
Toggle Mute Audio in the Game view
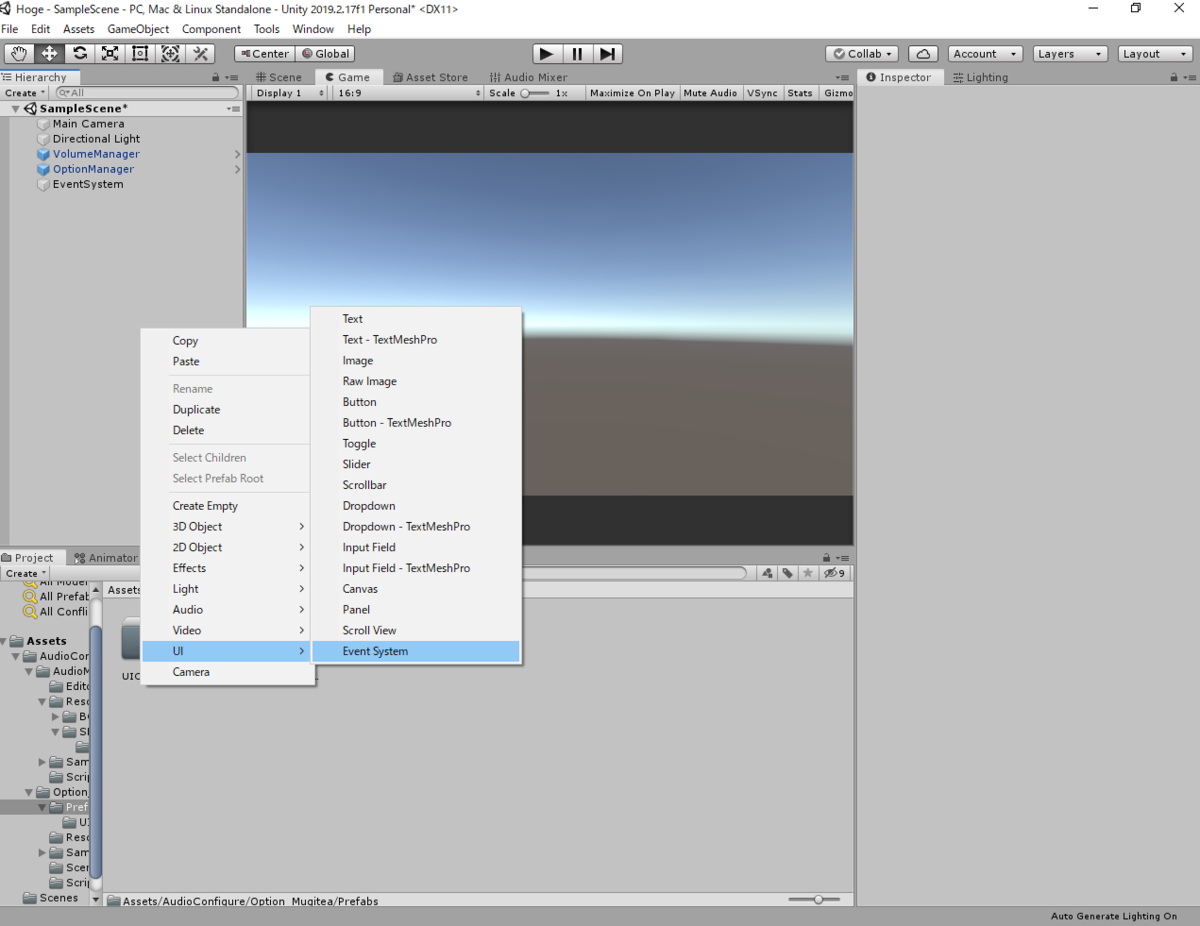coord(710,92)
